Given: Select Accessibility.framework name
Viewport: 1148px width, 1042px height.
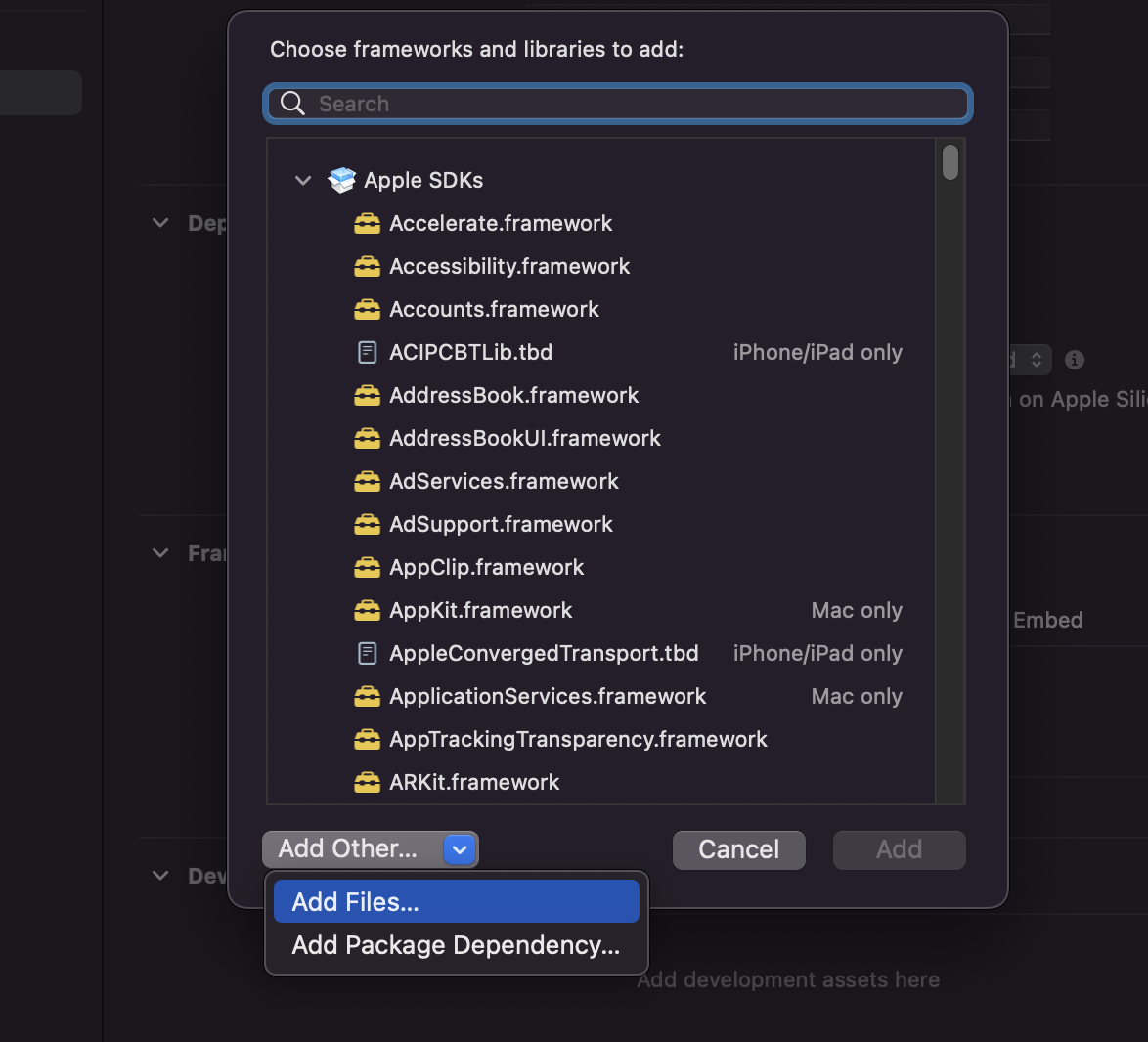Looking at the screenshot, I should point(509,266).
